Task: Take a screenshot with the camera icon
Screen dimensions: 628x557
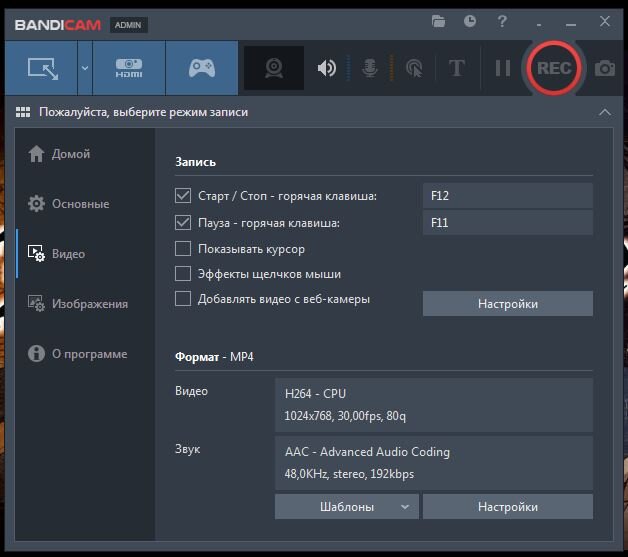Action: [605, 68]
